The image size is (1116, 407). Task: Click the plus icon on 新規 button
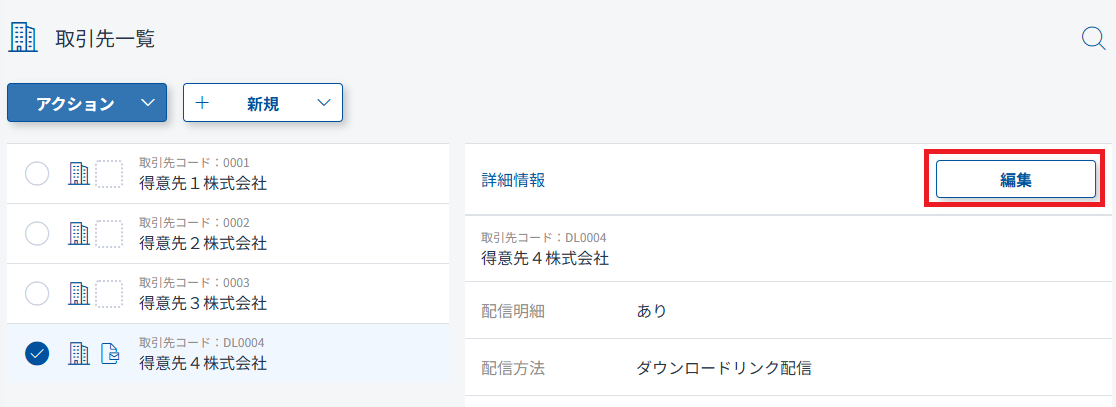click(x=202, y=103)
